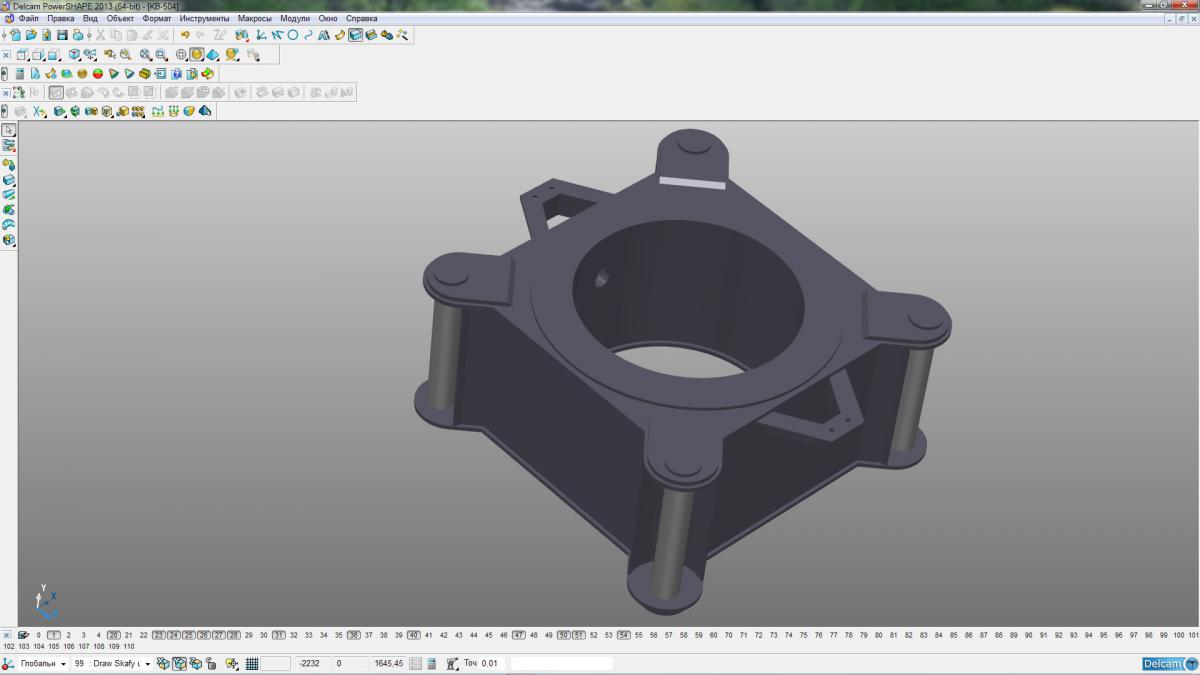
Task: Open the Инструменты menu
Action: click(x=205, y=18)
